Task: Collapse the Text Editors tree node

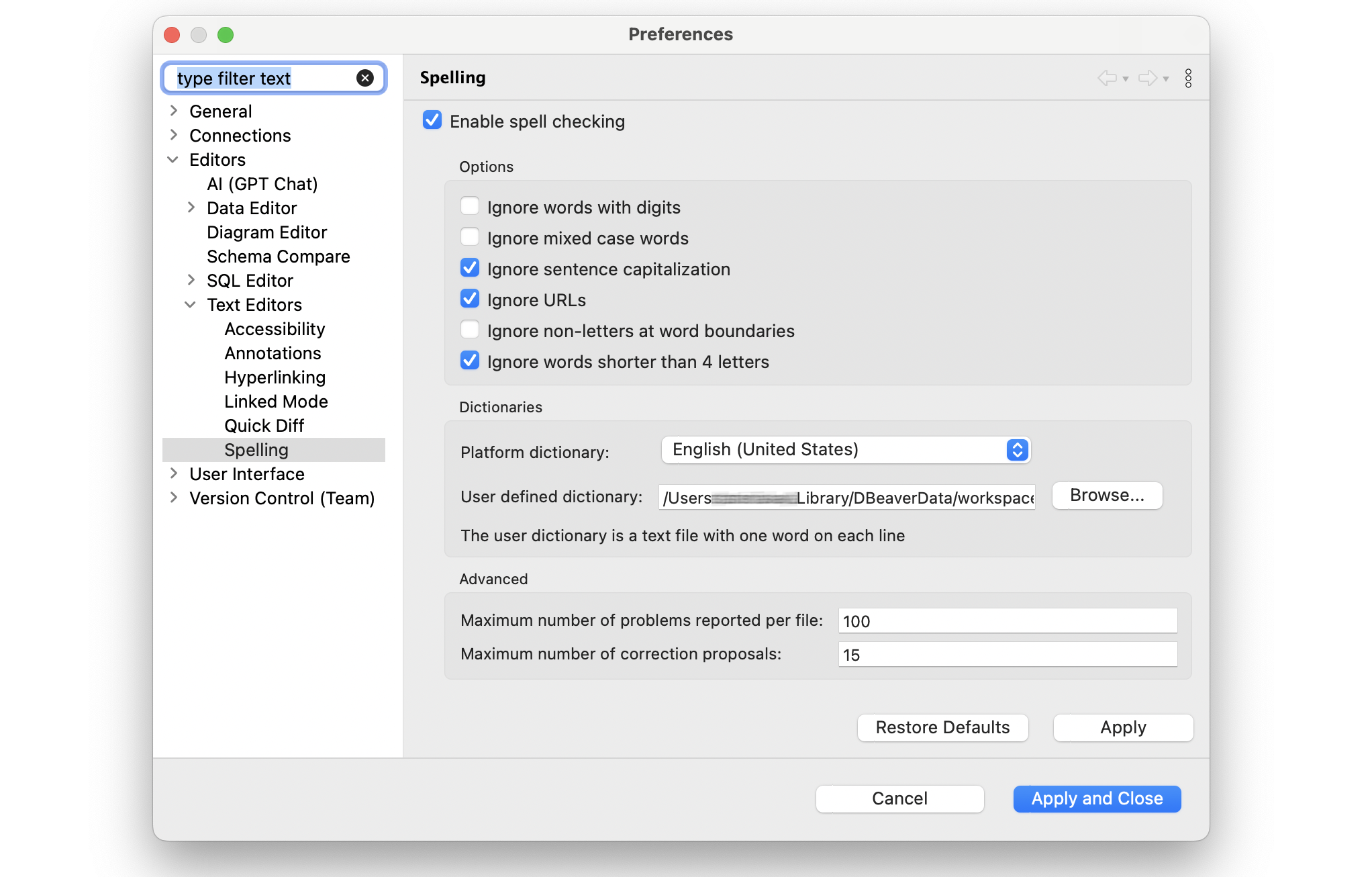Action: [191, 305]
